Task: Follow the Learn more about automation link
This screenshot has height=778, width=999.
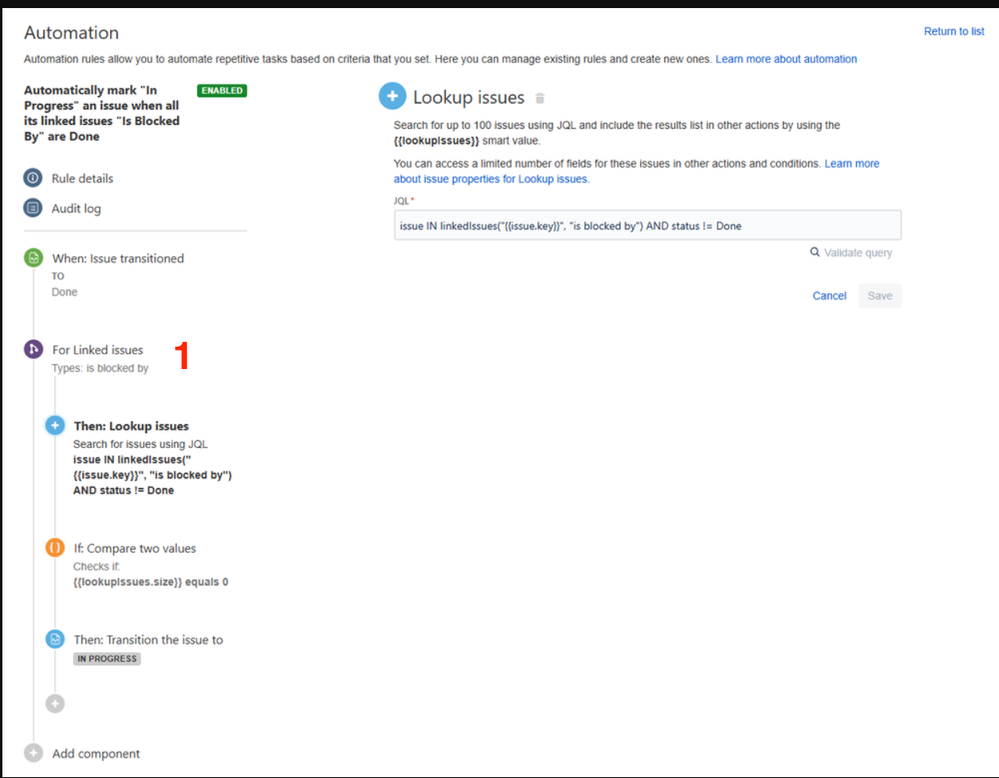Action: tap(787, 58)
